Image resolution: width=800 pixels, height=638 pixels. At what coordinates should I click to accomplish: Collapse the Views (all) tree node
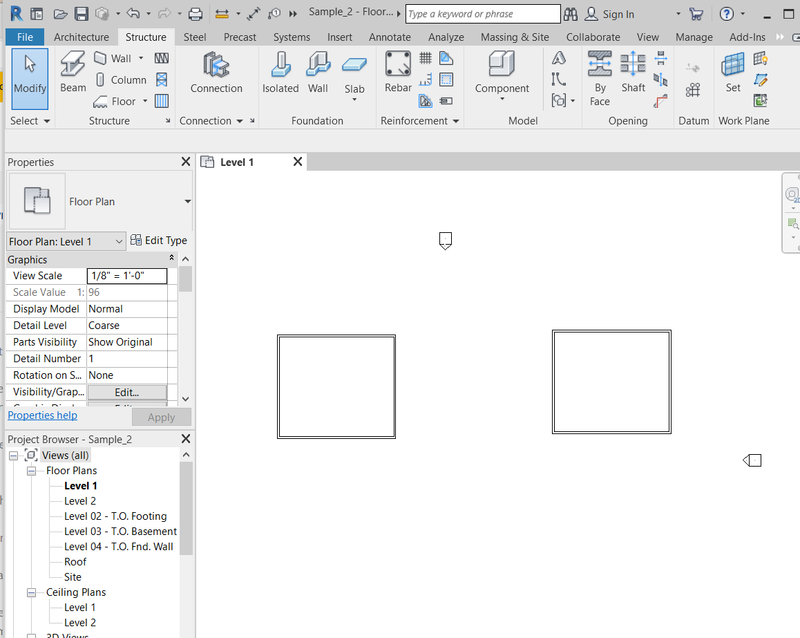point(13,455)
